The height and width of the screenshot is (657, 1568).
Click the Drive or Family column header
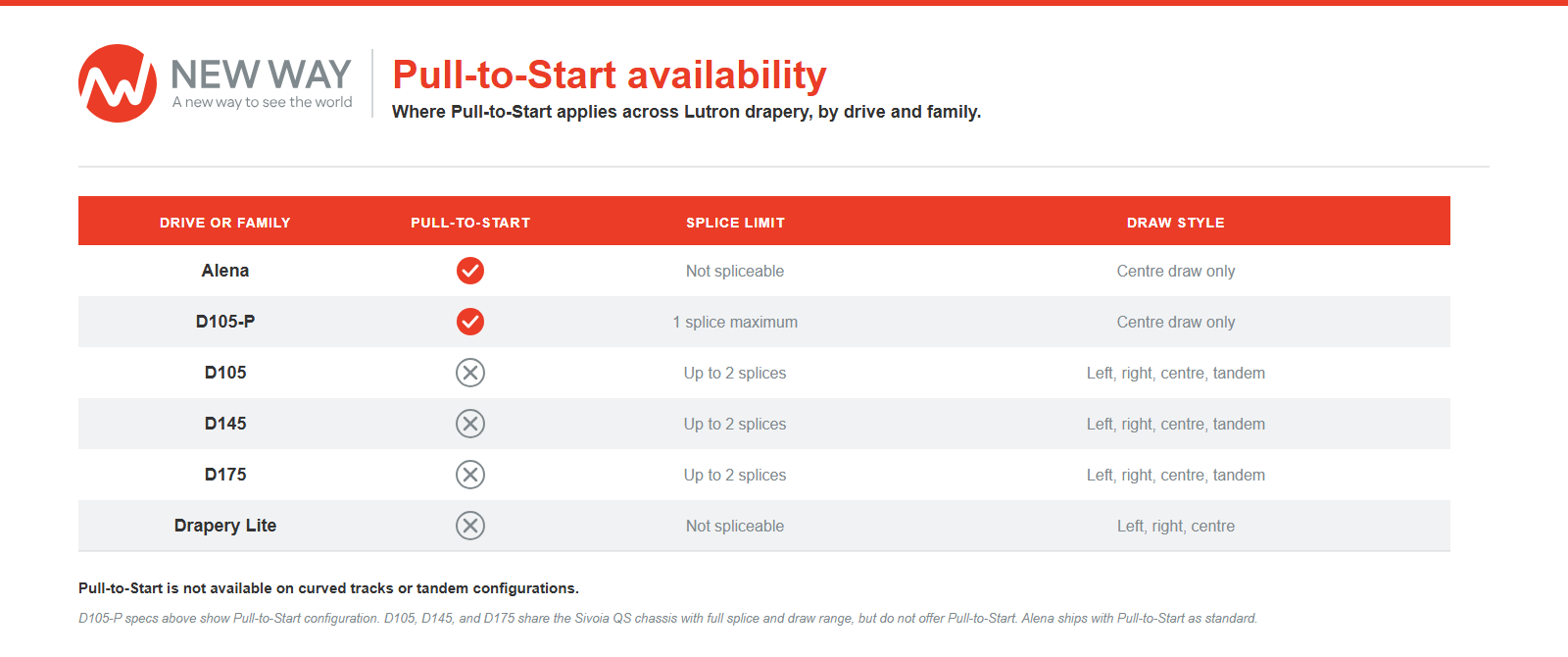pyautogui.click(x=225, y=223)
